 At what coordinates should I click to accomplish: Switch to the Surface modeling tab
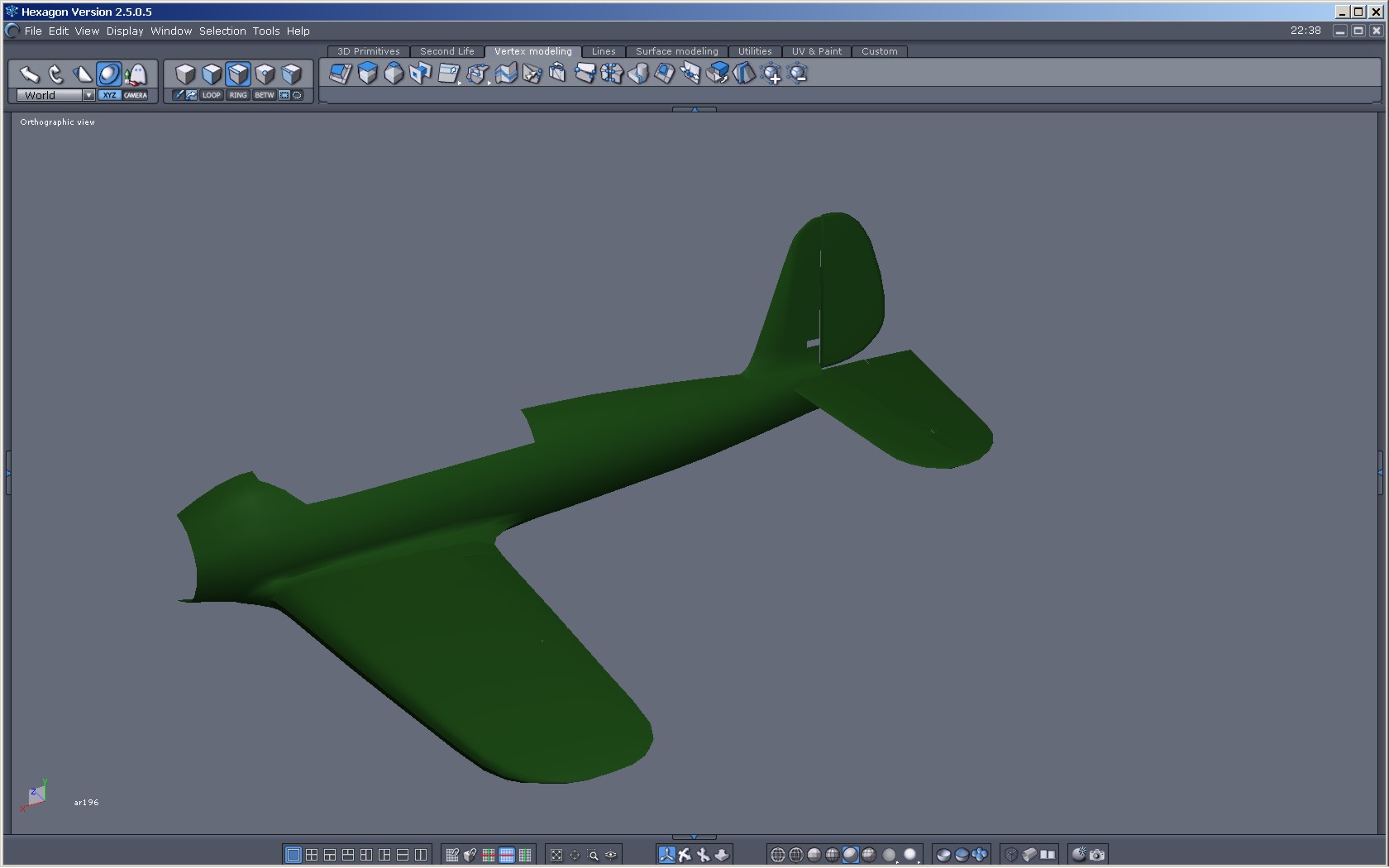pos(677,51)
